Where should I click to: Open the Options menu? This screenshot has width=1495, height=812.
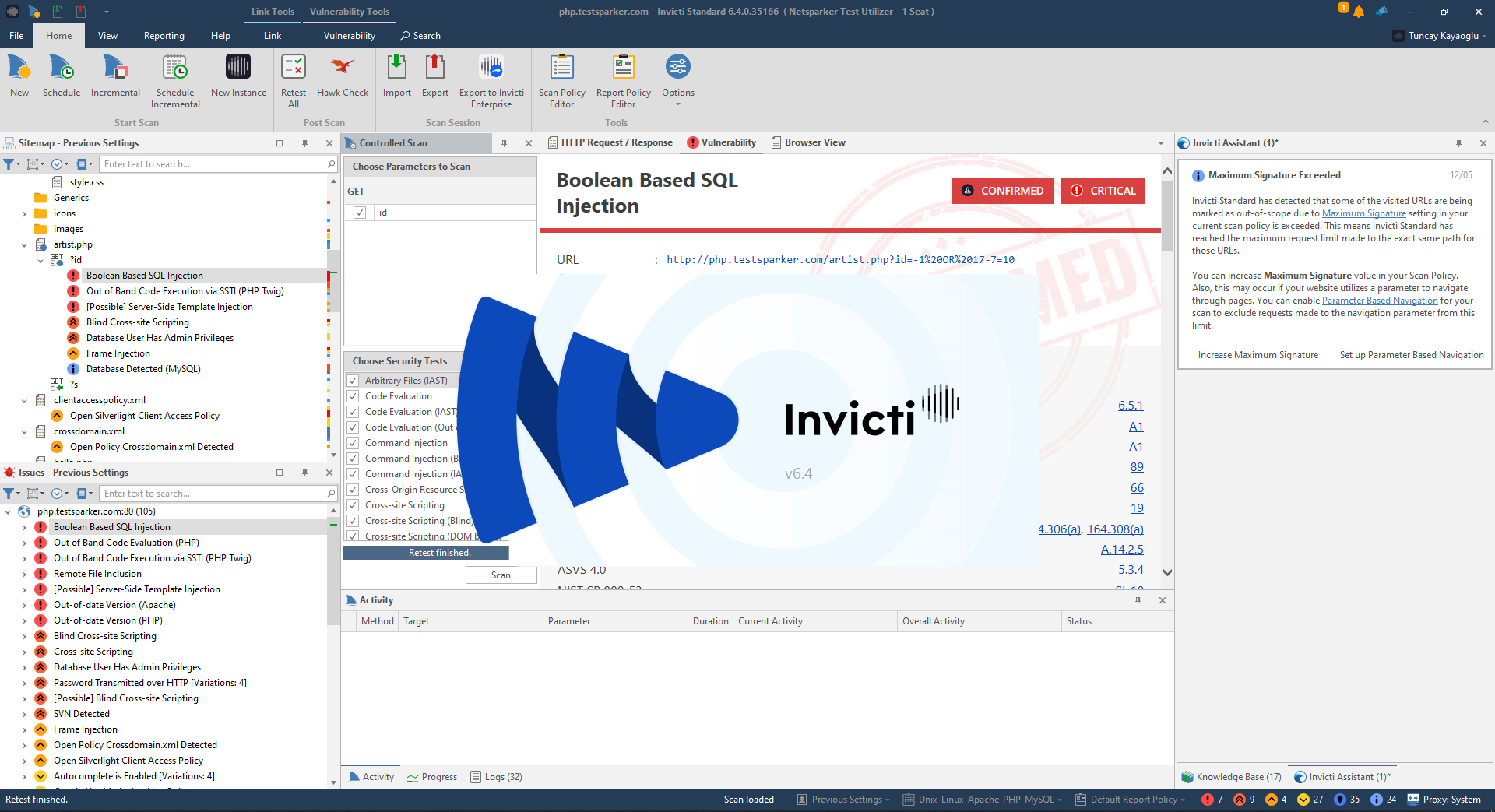pyautogui.click(x=678, y=79)
